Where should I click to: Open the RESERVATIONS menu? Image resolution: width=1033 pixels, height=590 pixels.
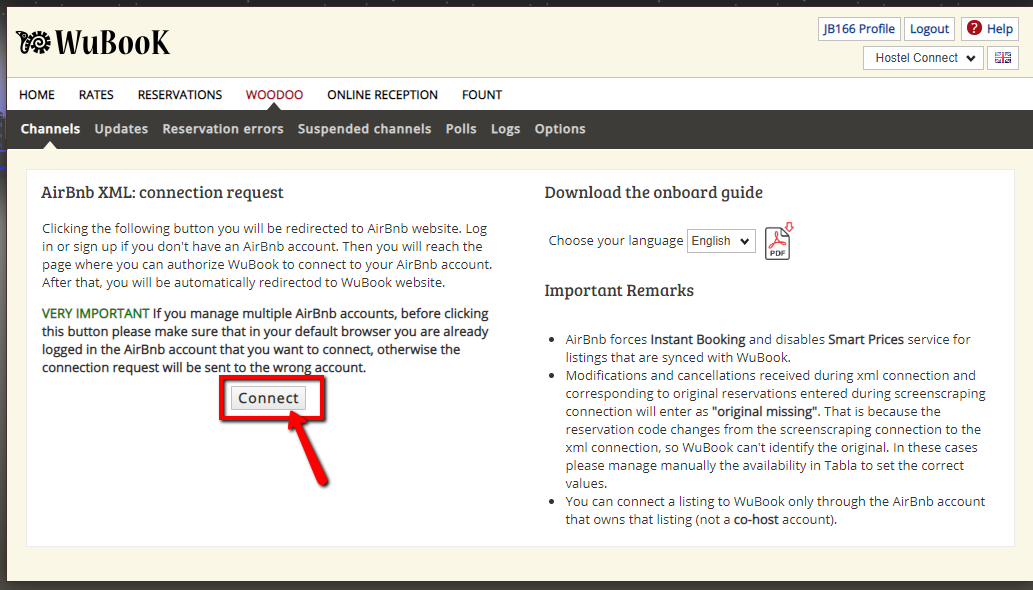tap(180, 95)
